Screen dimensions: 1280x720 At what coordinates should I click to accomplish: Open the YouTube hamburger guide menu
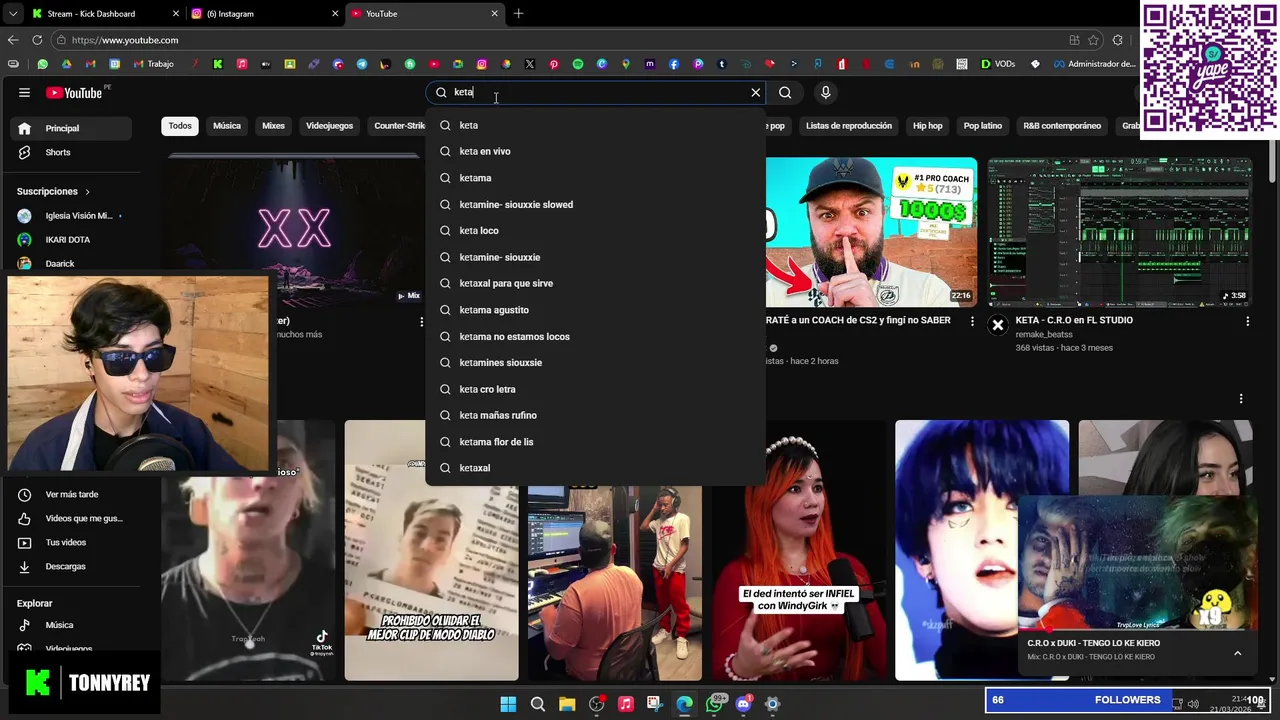coord(24,93)
